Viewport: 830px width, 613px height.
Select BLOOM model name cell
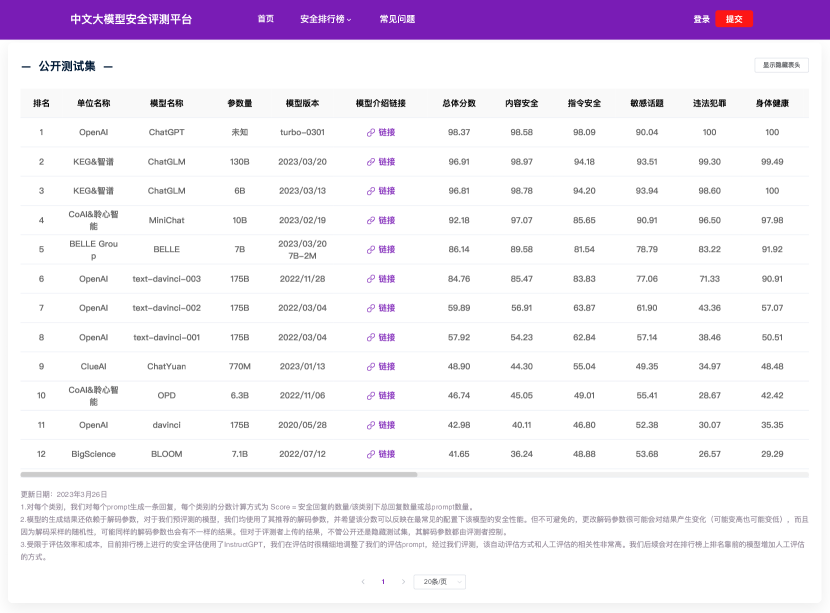pyautogui.click(x=167, y=454)
